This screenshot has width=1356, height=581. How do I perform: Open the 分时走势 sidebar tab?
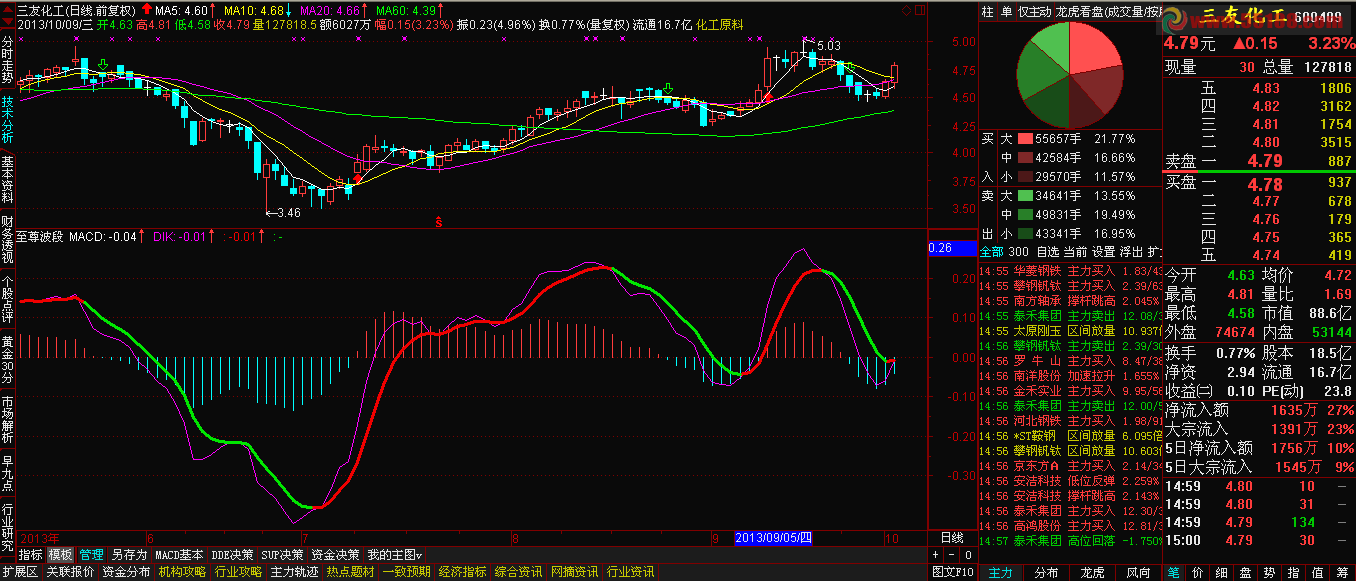click(8, 59)
